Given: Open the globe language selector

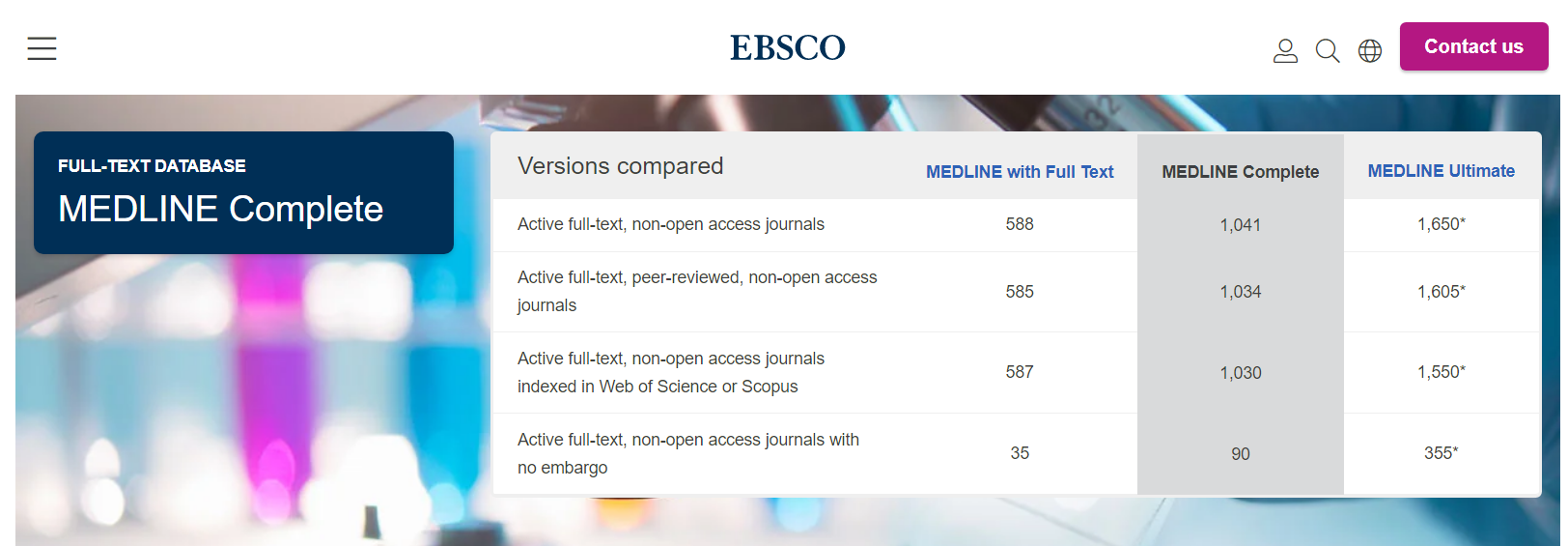Looking at the screenshot, I should tap(1370, 50).
